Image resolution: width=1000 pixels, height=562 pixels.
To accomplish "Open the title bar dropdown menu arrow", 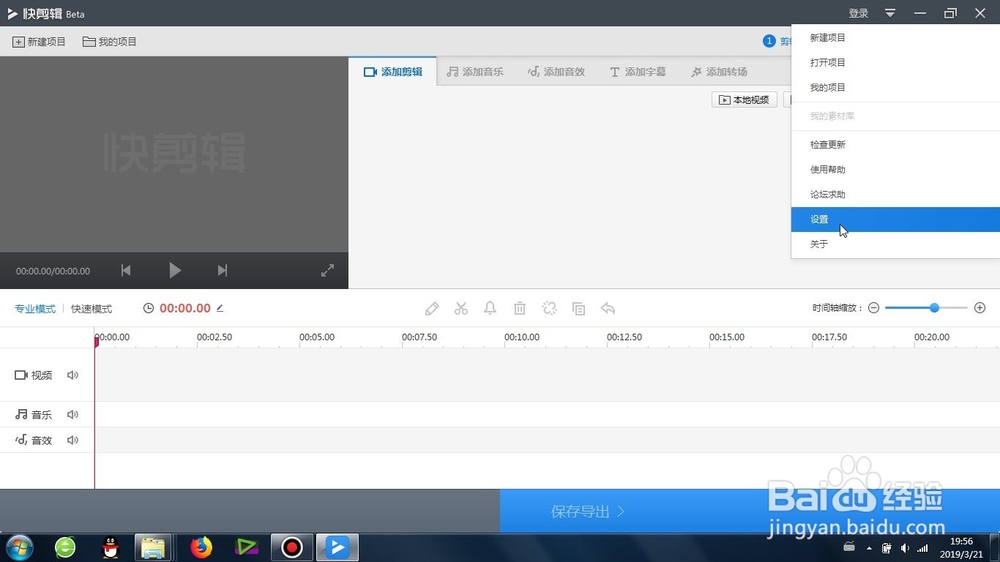I will tap(890, 13).
